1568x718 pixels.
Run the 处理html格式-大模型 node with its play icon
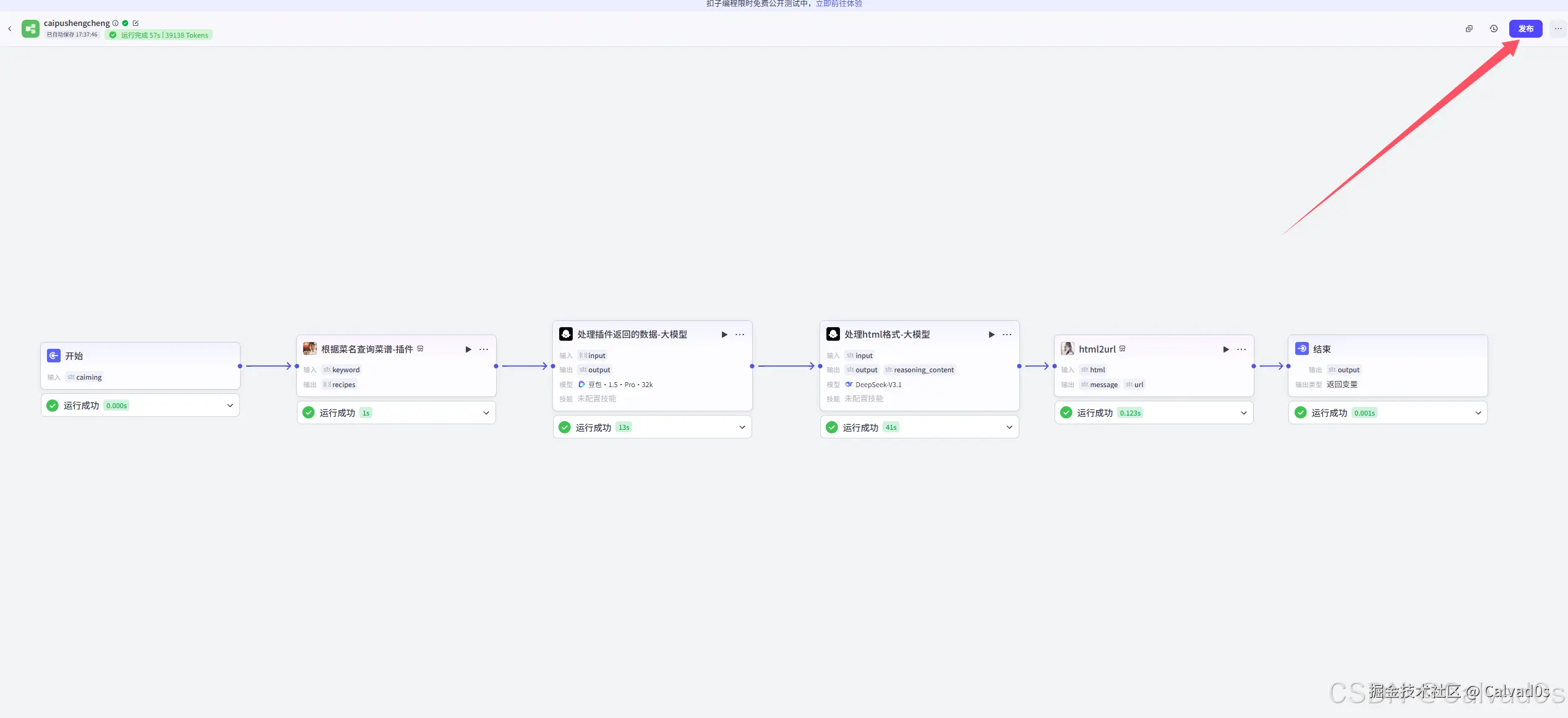[x=992, y=335]
